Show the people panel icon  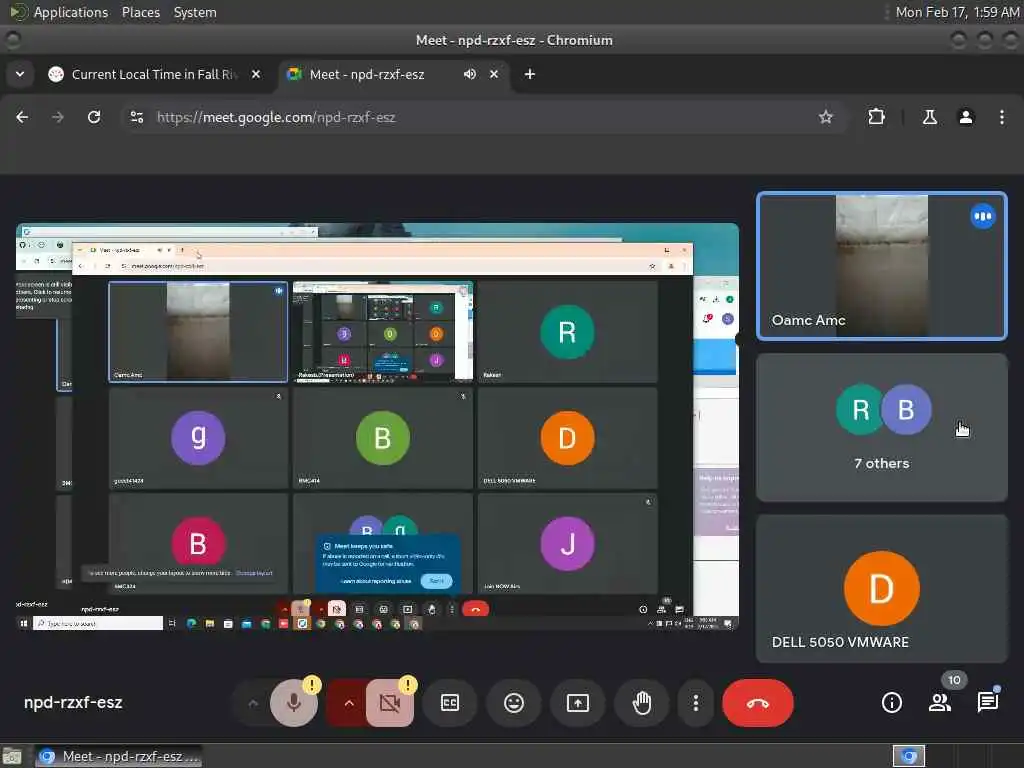click(x=940, y=703)
